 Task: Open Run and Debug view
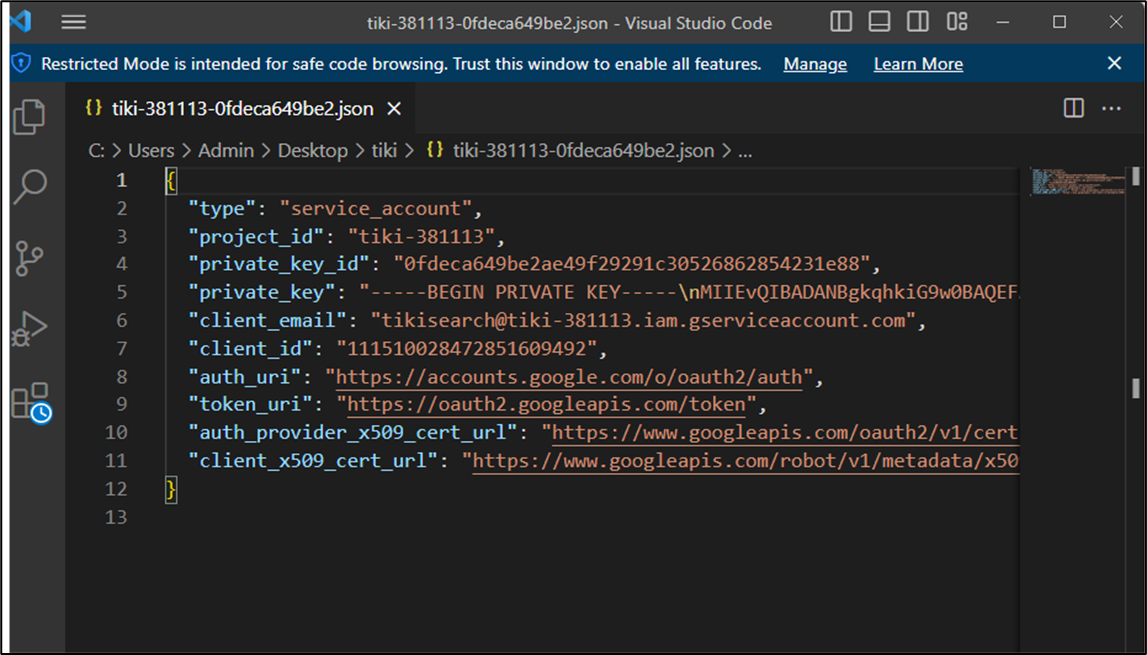(x=29, y=329)
